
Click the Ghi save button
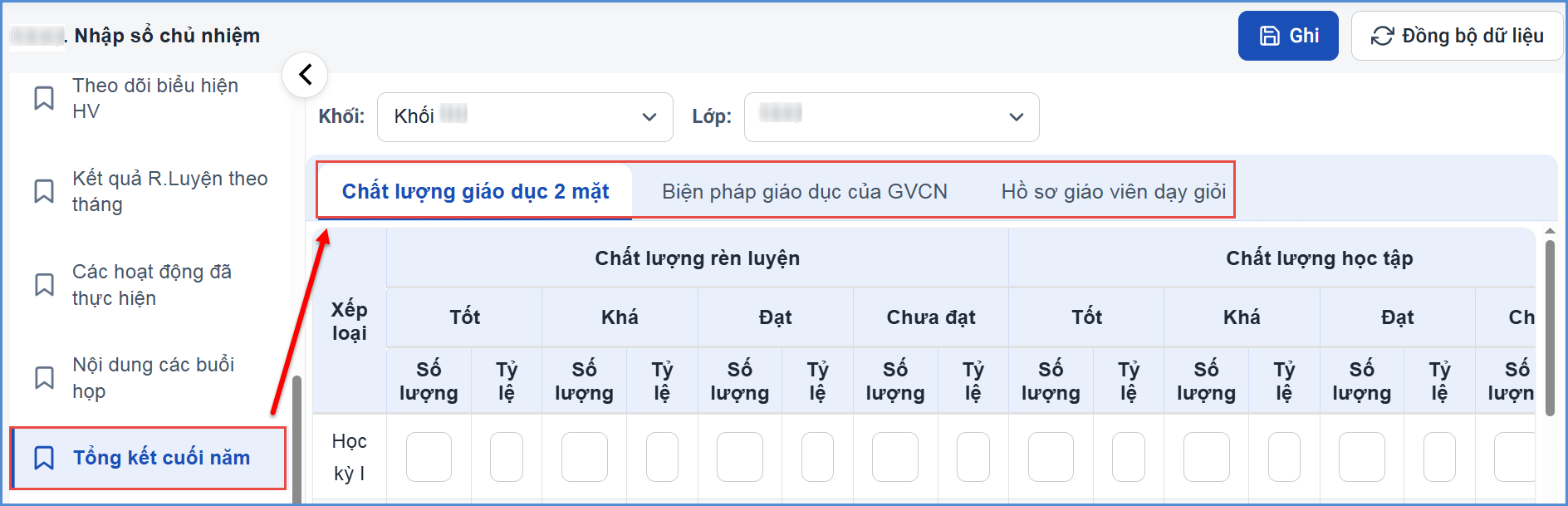pyautogui.click(x=1288, y=36)
